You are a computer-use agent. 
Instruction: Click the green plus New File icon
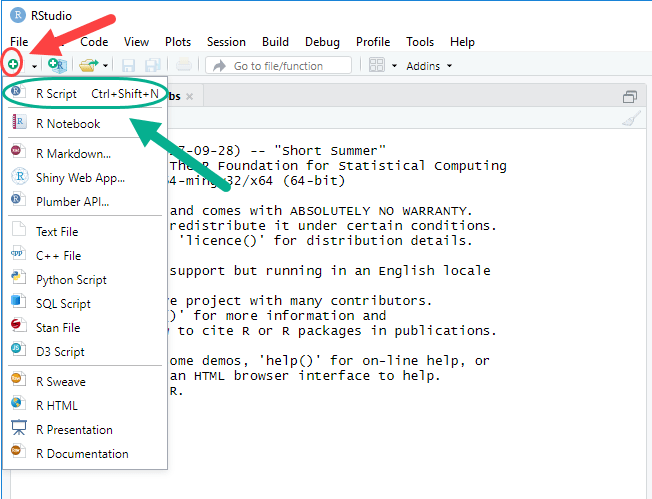click(x=13, y=64)
